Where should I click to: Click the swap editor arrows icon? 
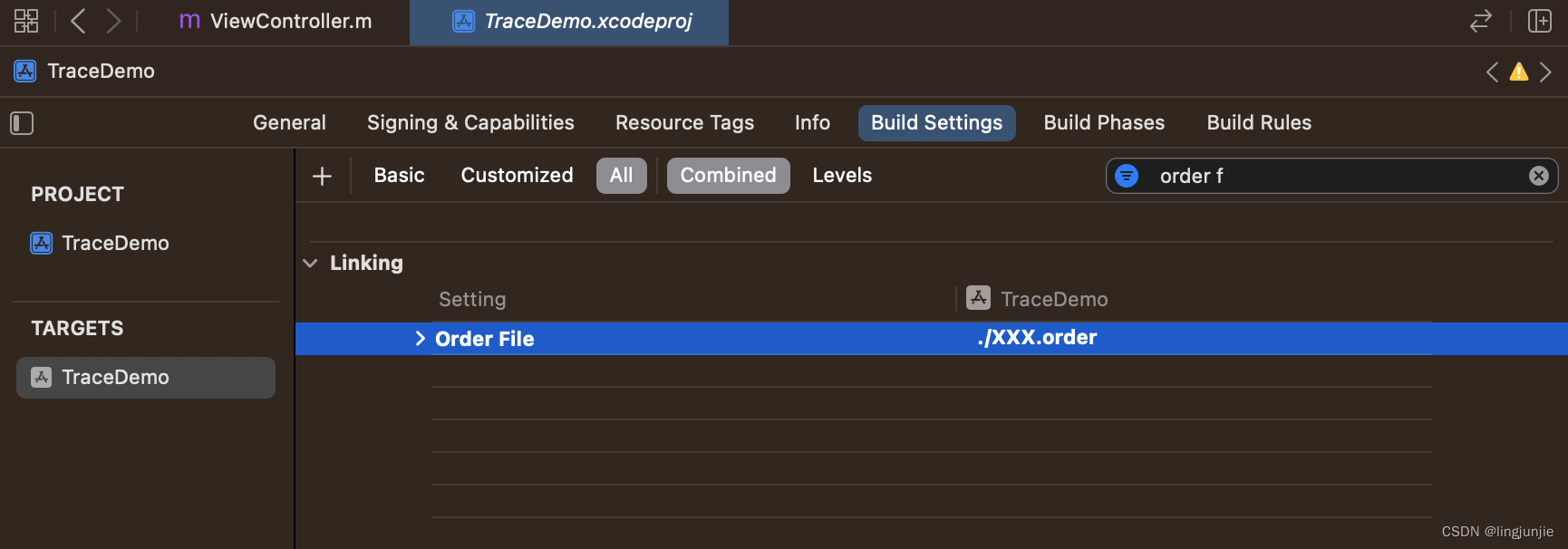point(1481,21)
